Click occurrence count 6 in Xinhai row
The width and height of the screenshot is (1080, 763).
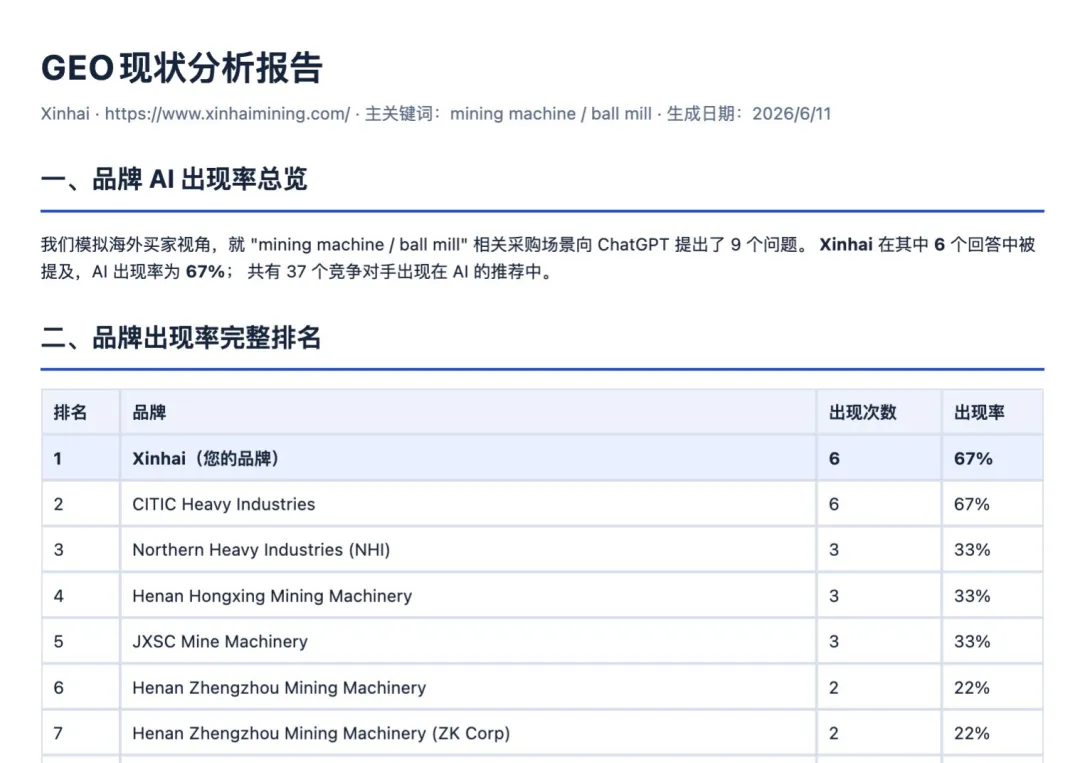[834, 459]
